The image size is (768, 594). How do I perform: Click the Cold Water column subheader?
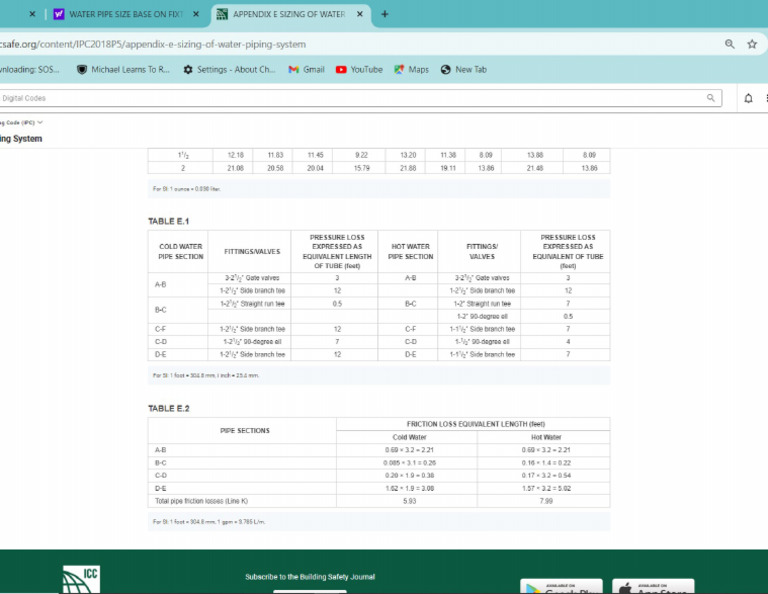pyautogui.click(x=409, y=437)
